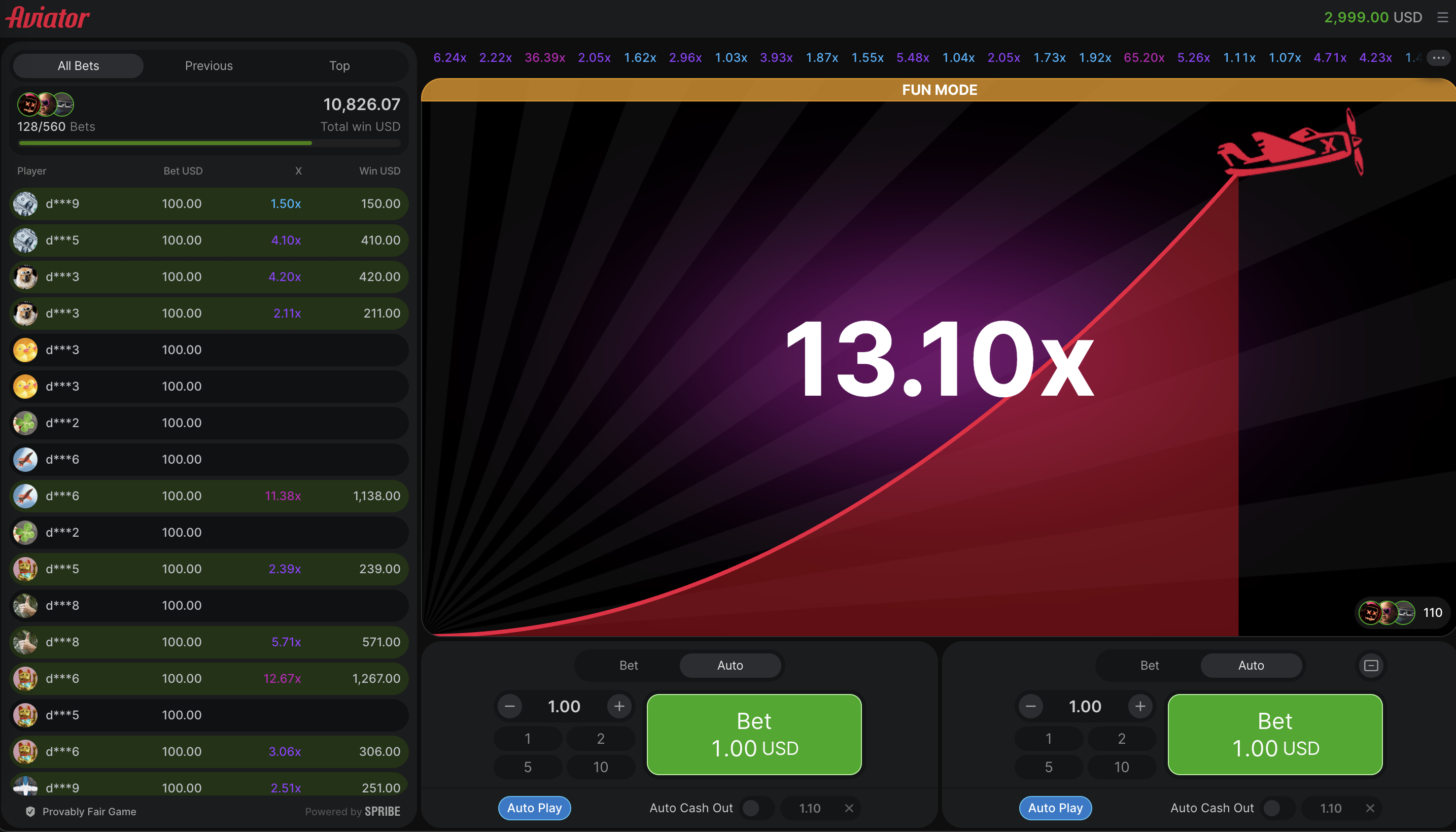Image resolution: width=1456 pixels, height=832 pixels.
Task: Switch to the Top tab
Action: coord(339,66)
